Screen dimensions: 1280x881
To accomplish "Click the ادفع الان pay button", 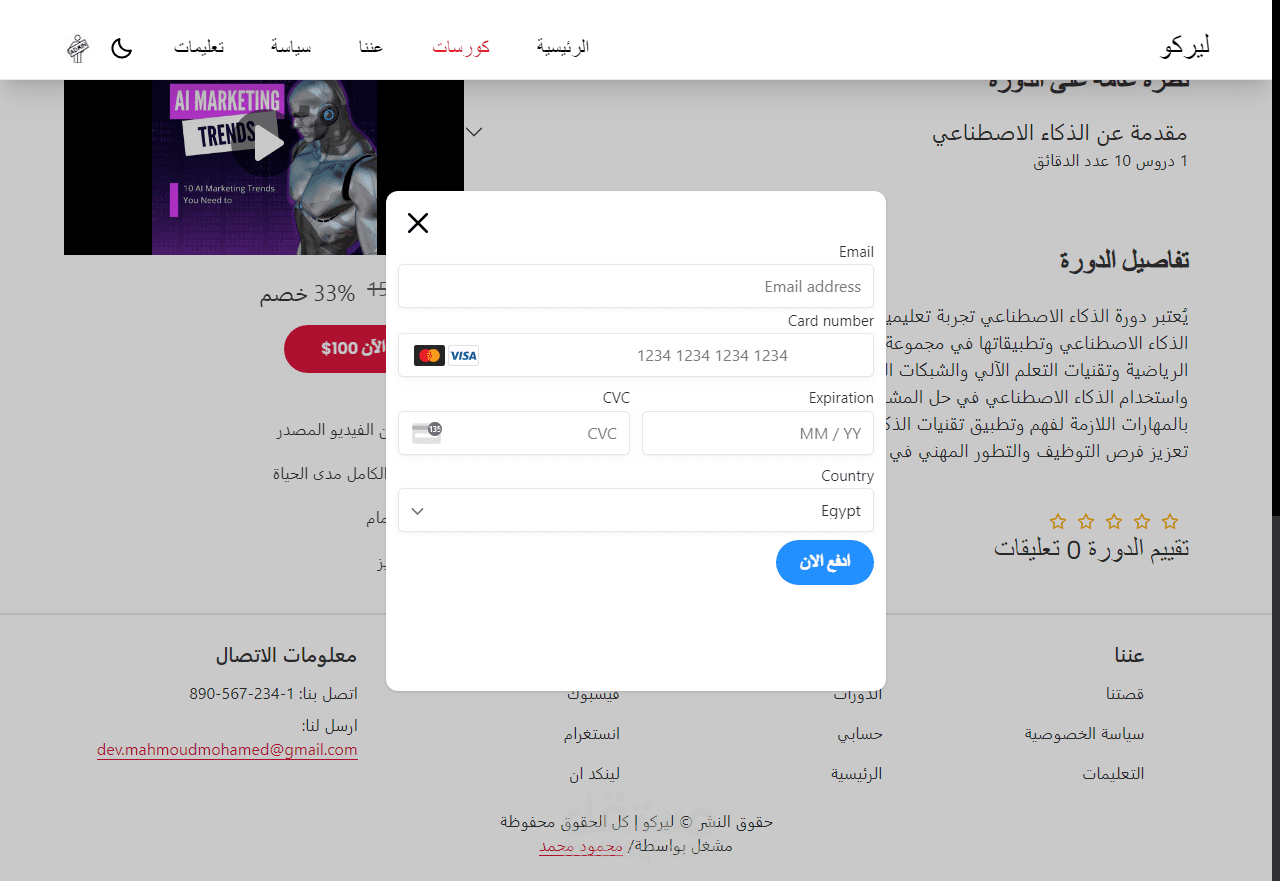I will coord(825,562).
